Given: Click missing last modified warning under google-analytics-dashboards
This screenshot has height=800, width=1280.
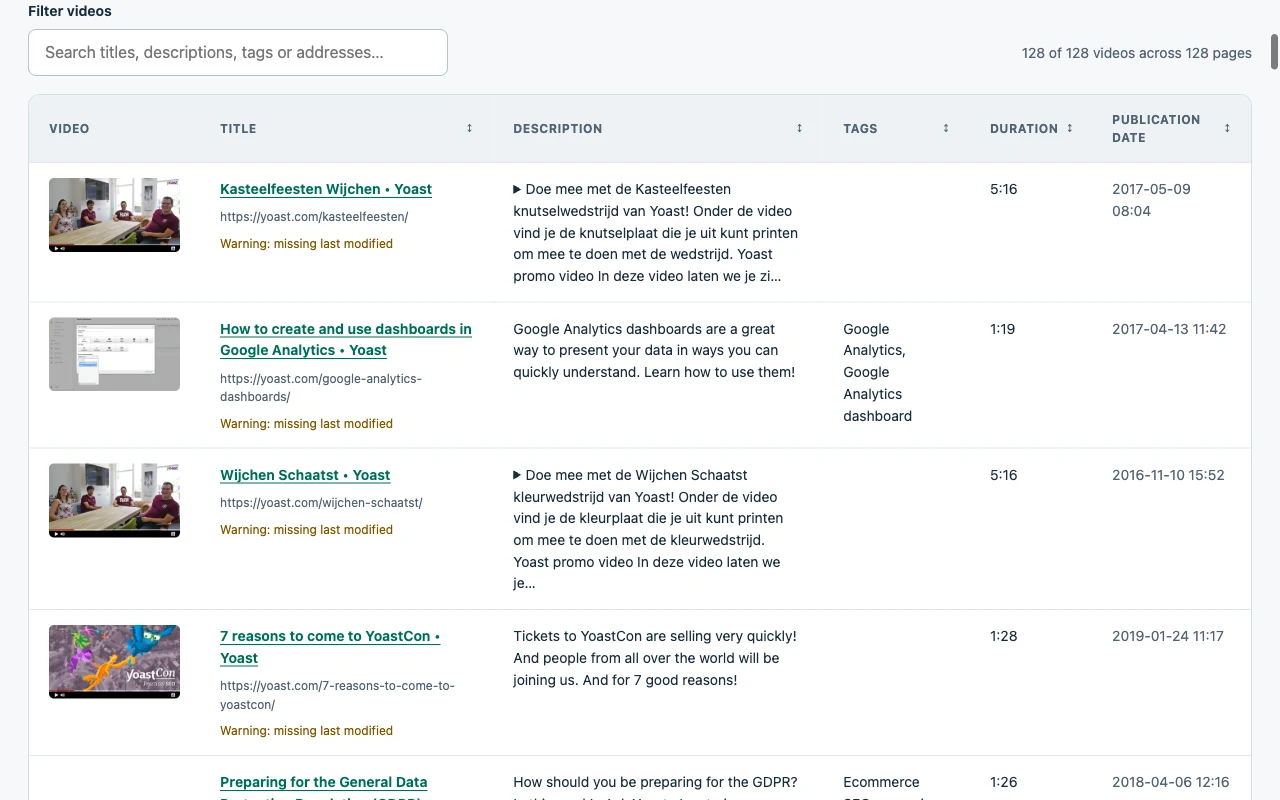Looking at the screenshot, I should (x=306, y=424).
